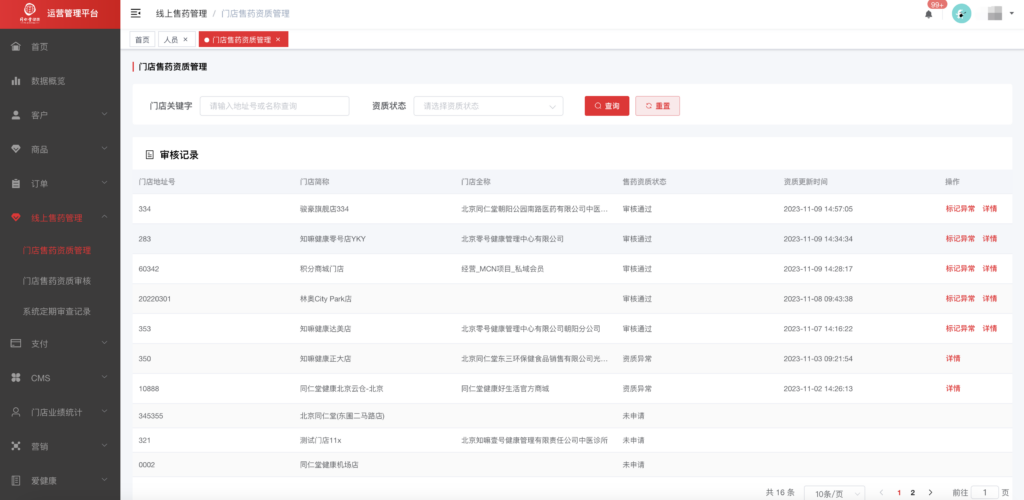
Task: Click 线上售药管理 breadcrumb link
Action: click(x=182, y=14)
